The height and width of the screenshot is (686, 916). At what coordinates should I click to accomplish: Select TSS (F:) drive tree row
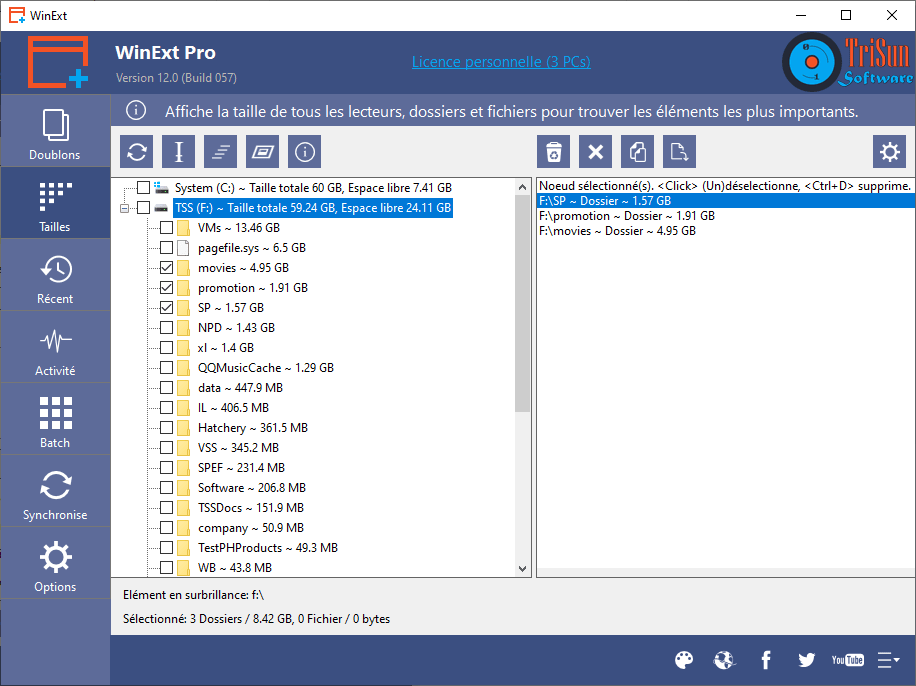pyautogui.click(x=313, y=207)
